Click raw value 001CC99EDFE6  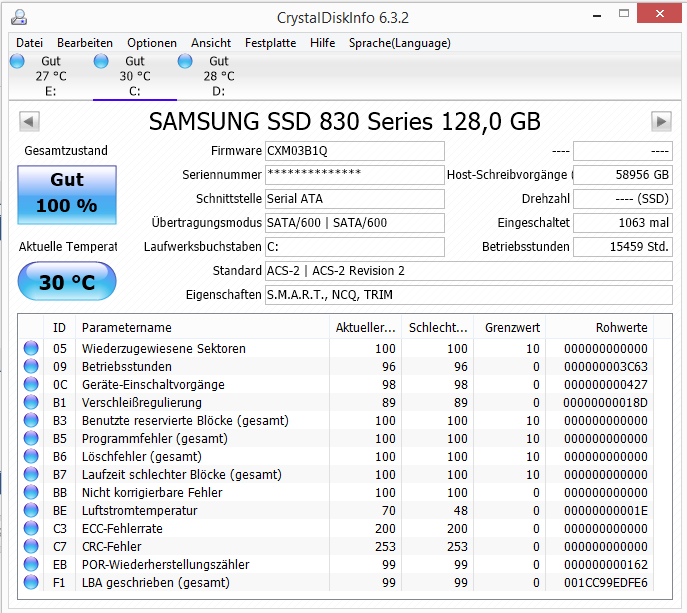(x=606, y=582)
